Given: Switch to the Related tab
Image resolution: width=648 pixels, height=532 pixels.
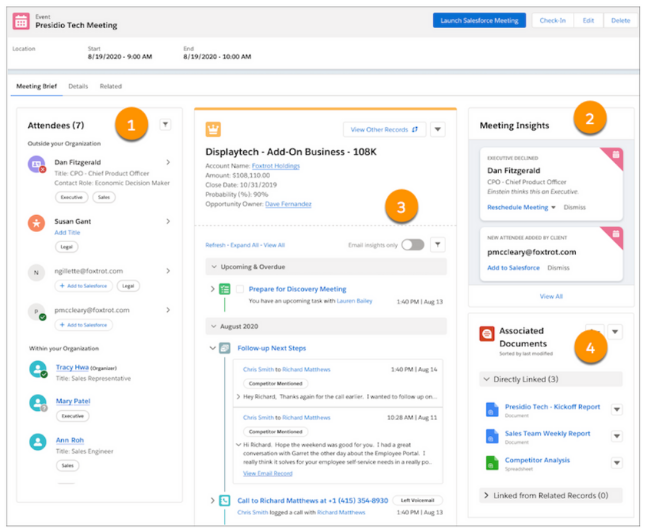Looking at the screenshot, I should [111, 86].
